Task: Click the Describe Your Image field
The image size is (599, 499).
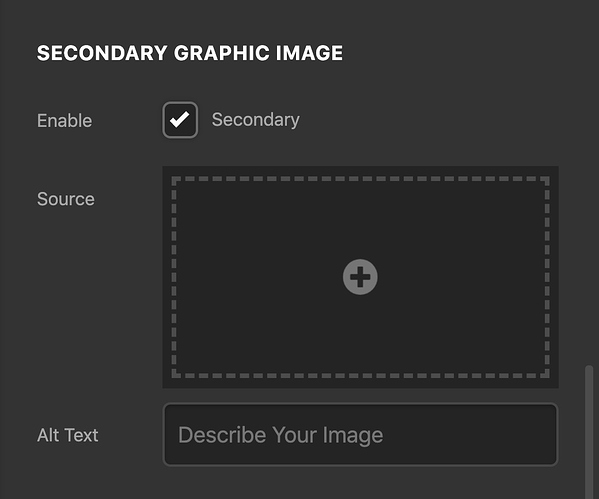Action: point(360,434)
